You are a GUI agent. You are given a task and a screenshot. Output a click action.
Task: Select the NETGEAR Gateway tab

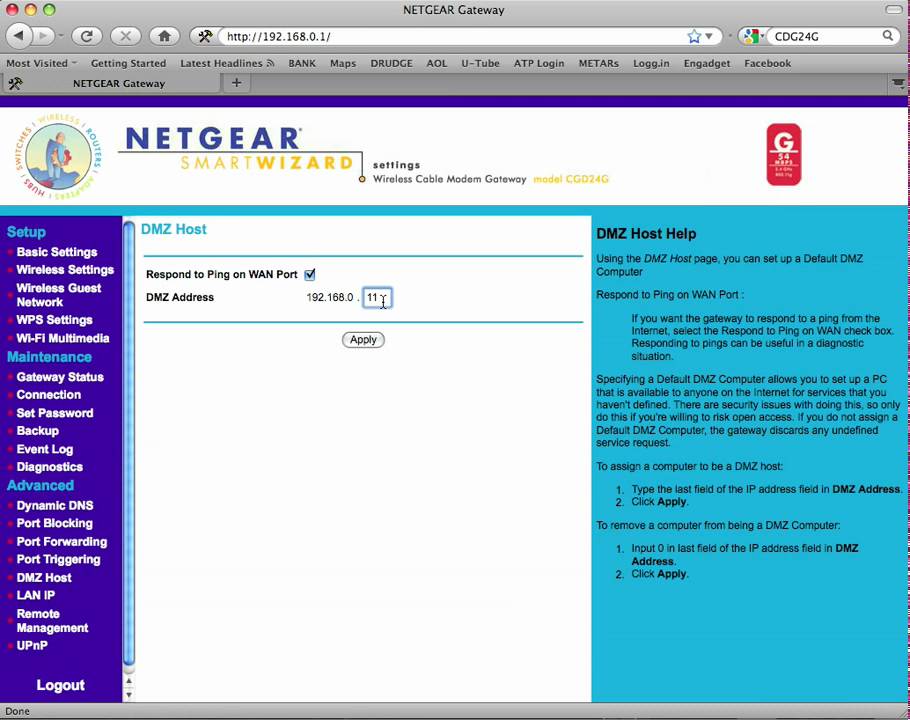pos(119,83)
